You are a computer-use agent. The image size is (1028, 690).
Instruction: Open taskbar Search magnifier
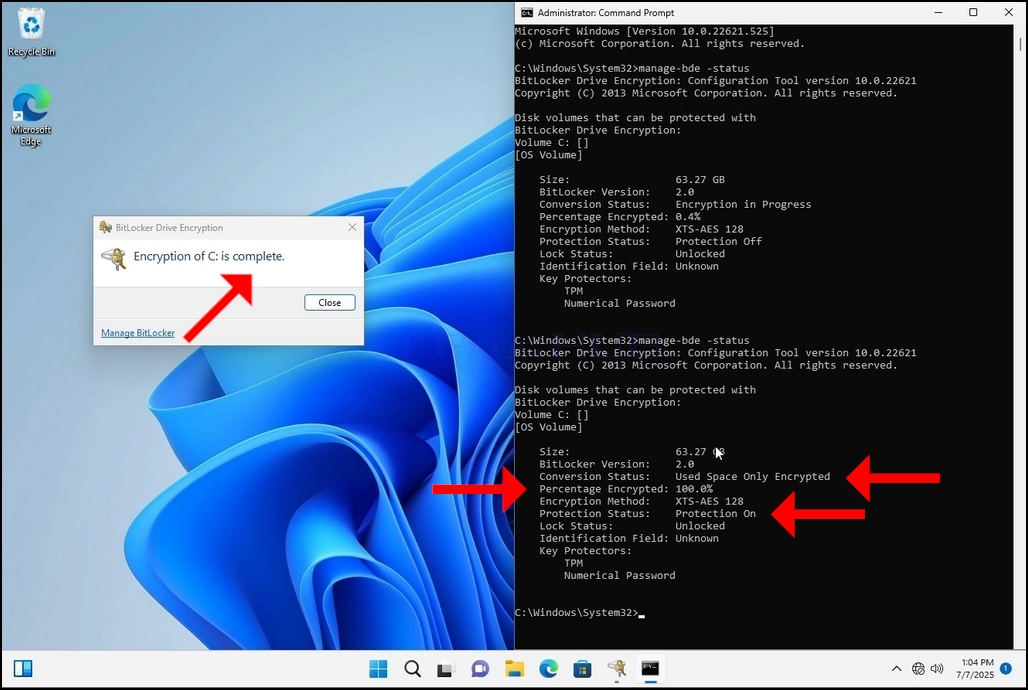[x=412, y=668]
